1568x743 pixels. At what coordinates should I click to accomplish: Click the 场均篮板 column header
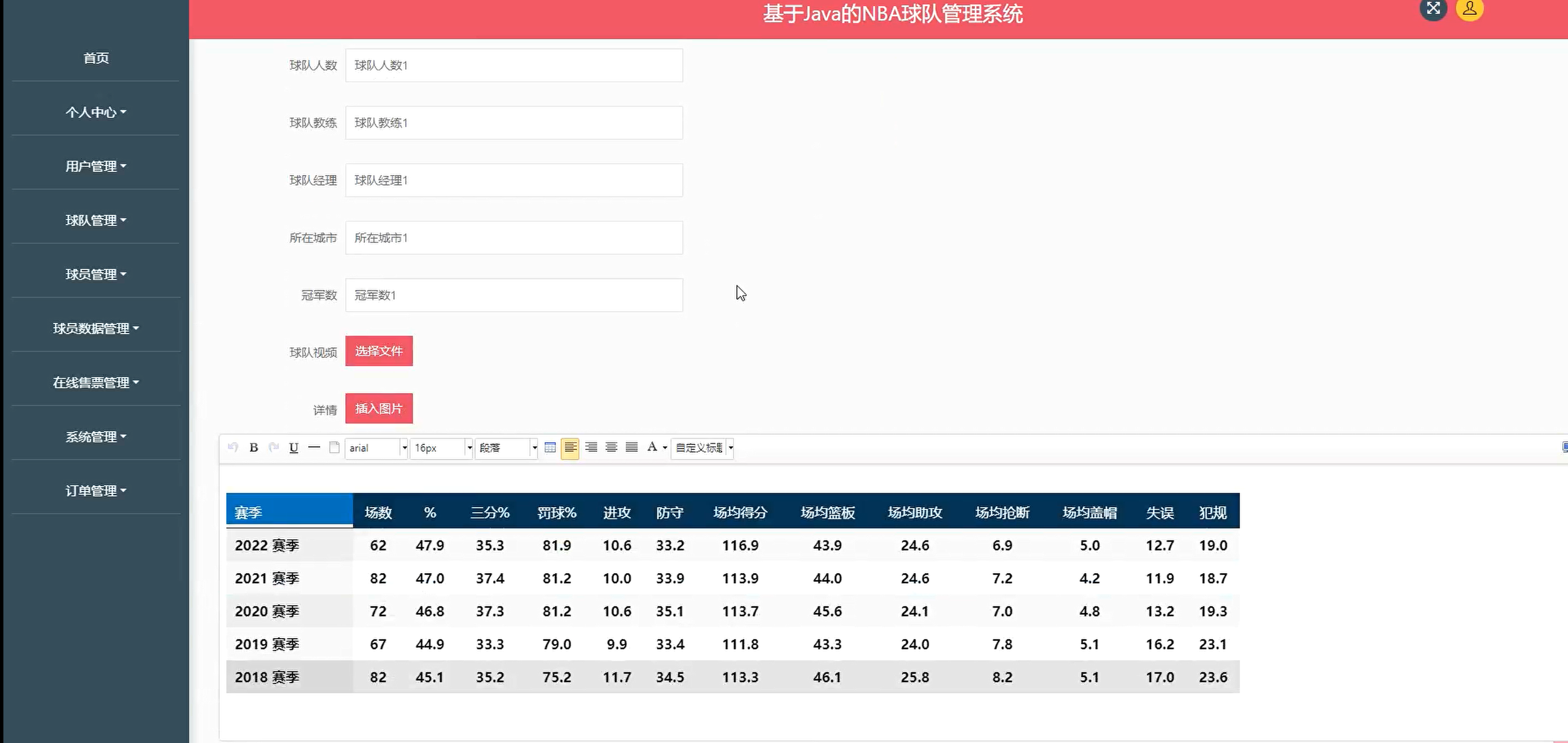pos(827,513)
